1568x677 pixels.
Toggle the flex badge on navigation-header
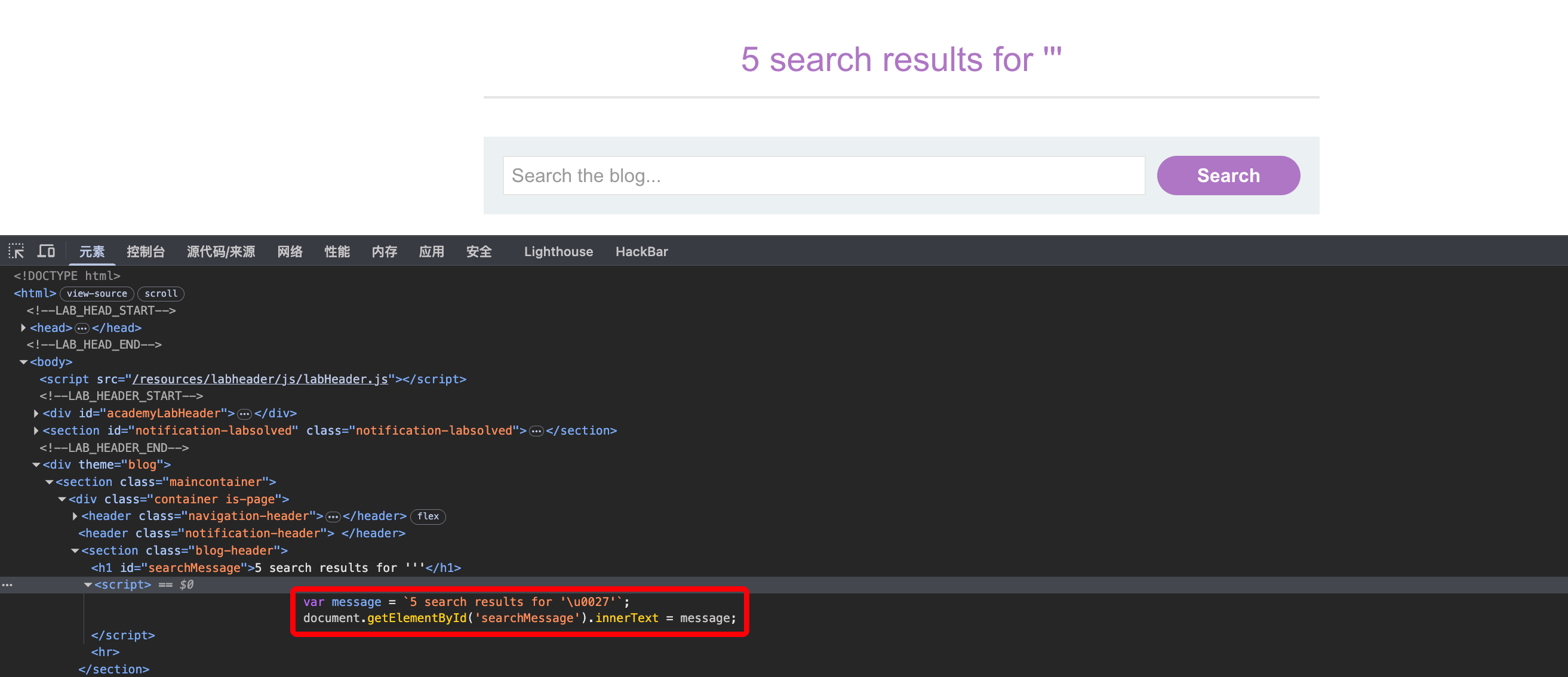click(x=428, y=516)
